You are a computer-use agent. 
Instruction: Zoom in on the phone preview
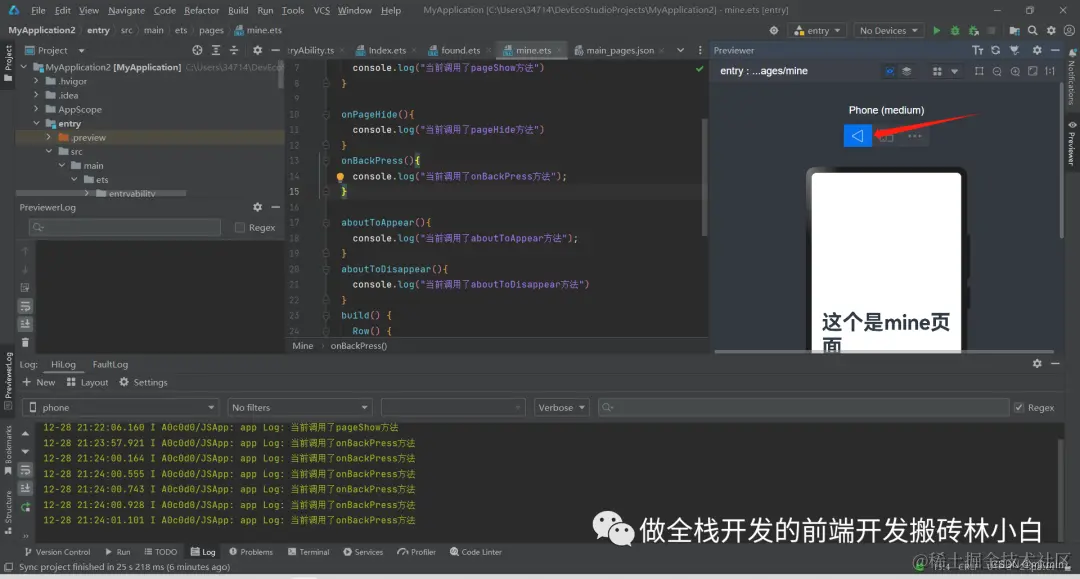coord(1015,70)
